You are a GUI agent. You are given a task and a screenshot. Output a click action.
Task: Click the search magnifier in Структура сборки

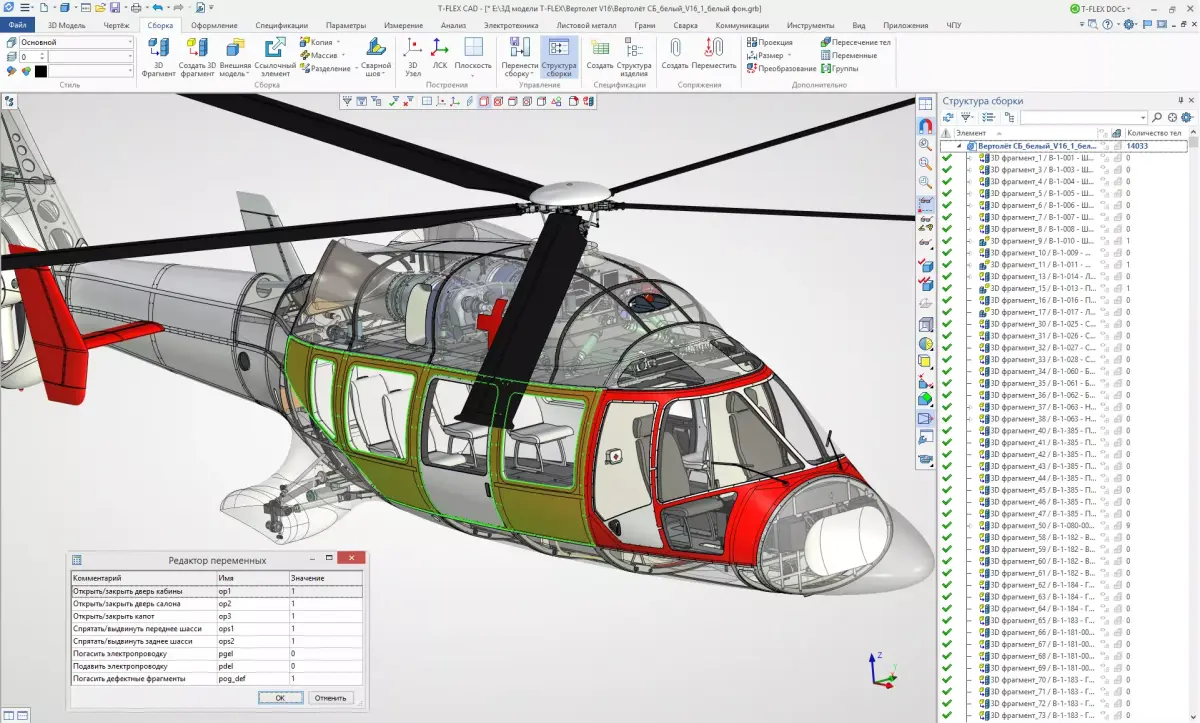1158,118
